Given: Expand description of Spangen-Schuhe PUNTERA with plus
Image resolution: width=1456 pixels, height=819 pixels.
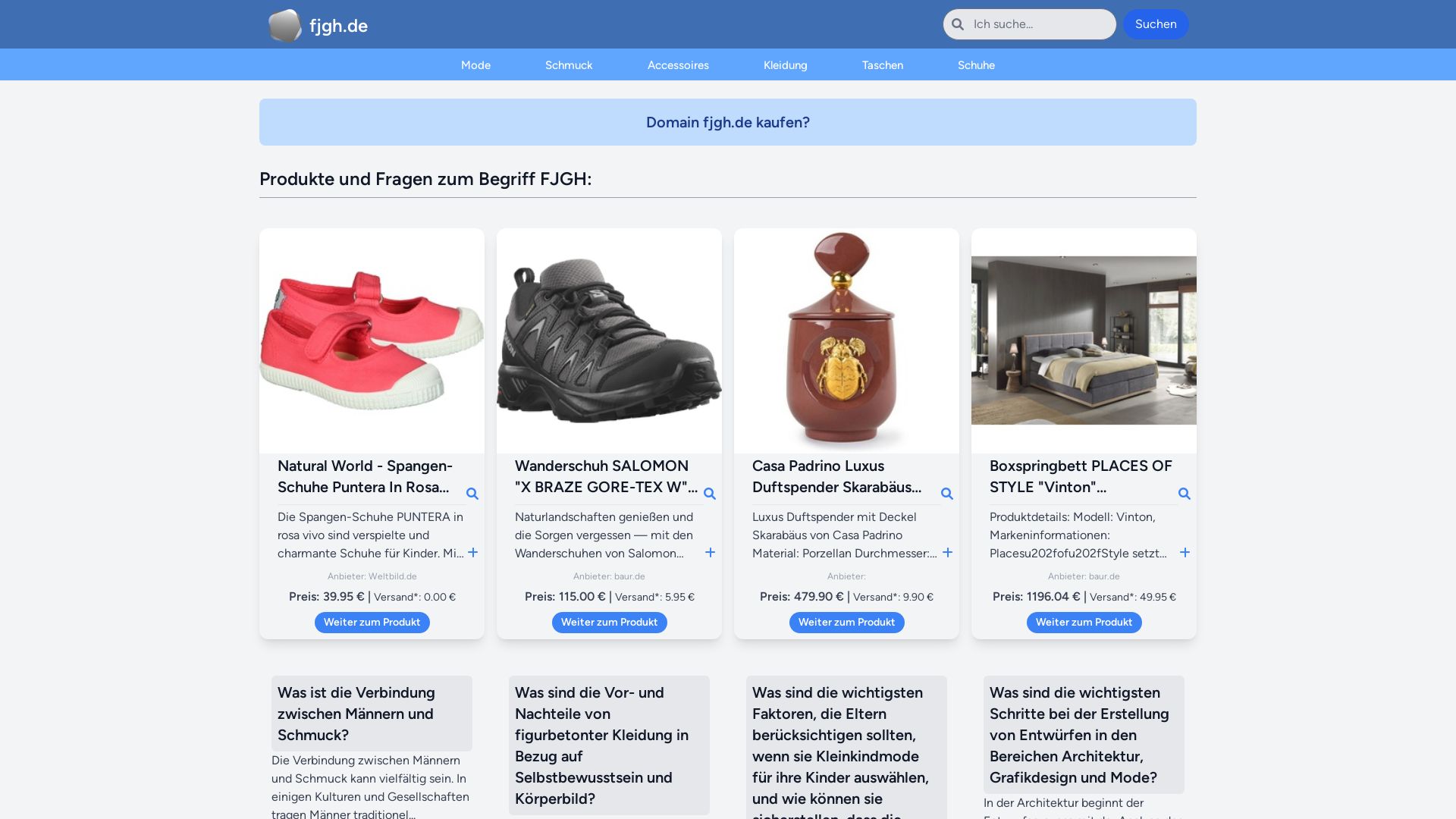Looking at the screenshot, I should click(472, 553).
